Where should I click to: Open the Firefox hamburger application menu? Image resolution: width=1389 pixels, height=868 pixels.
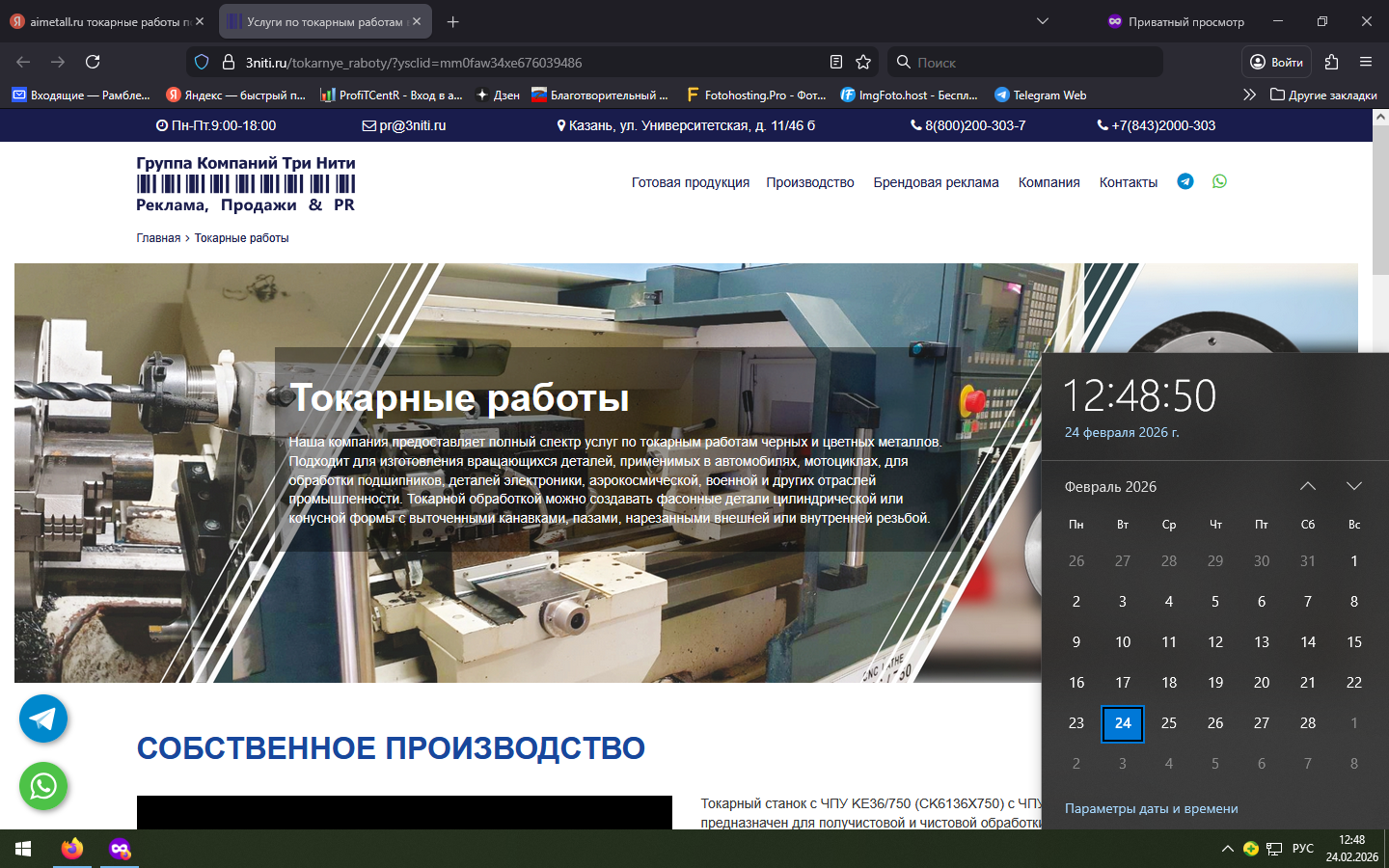1366,62
